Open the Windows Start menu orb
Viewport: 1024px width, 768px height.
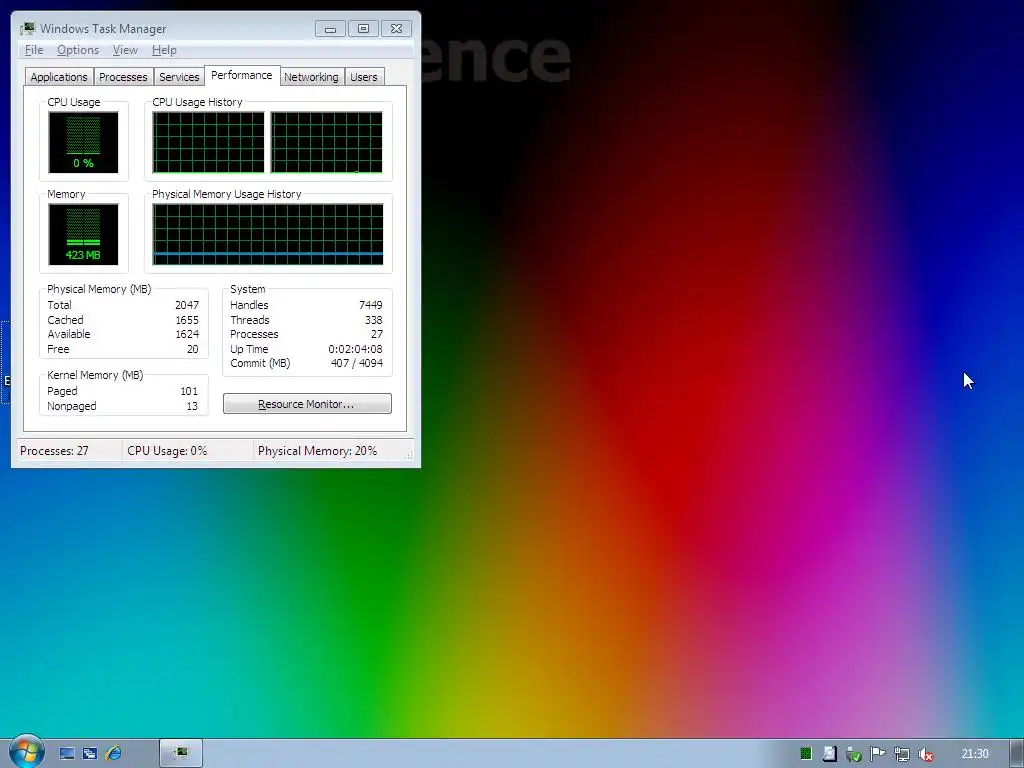pyautogui.click(x=26, y=752)
